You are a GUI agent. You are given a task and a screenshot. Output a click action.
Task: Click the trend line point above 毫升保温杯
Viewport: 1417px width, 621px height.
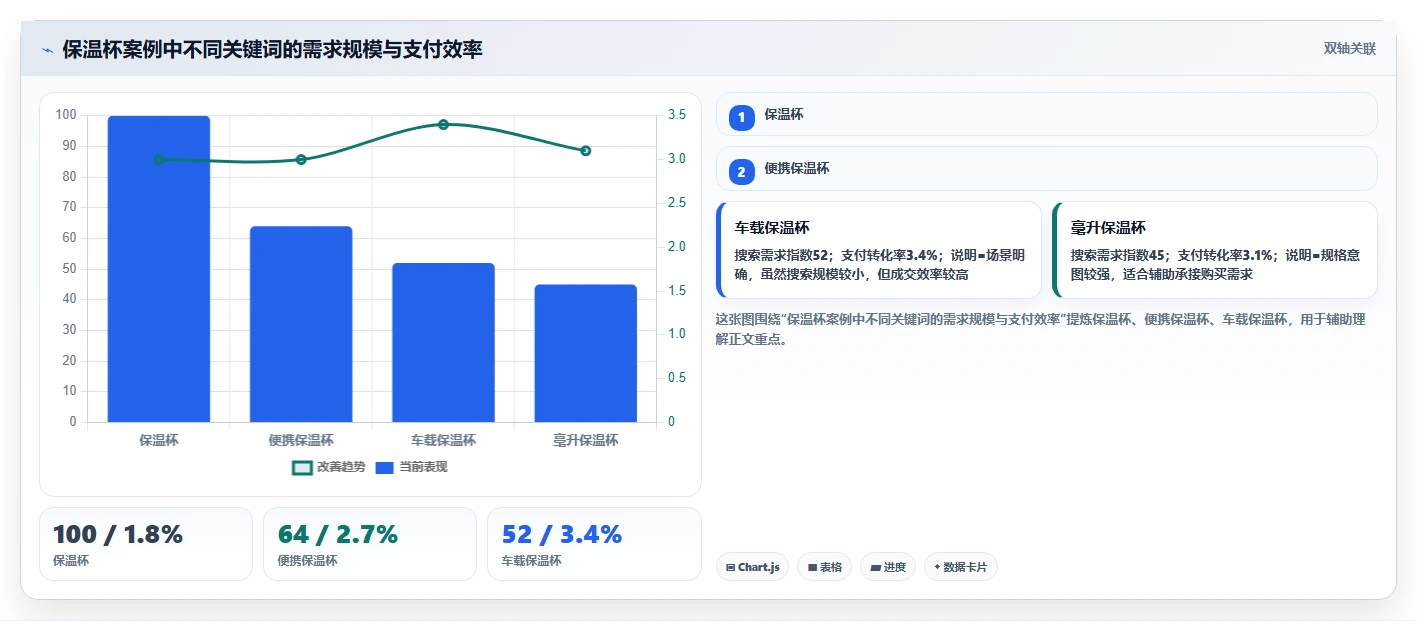(x=586, y=151)
